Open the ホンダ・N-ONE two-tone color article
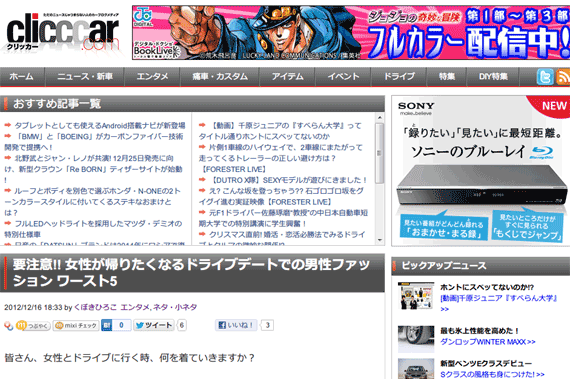The image size is (570, 379). click(92, 202)
